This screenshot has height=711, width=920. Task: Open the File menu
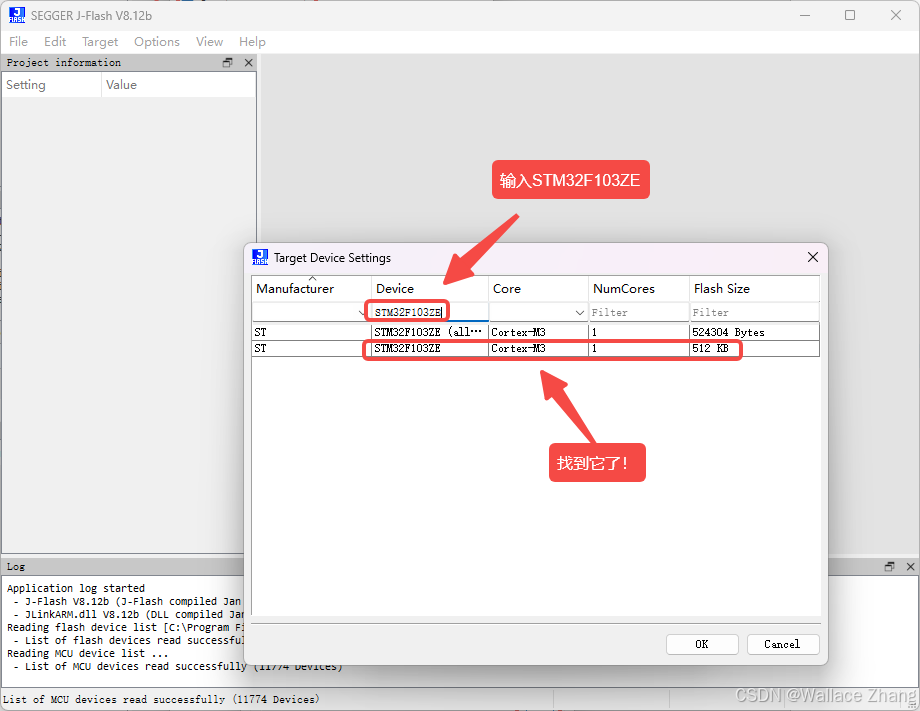[18, 42]
